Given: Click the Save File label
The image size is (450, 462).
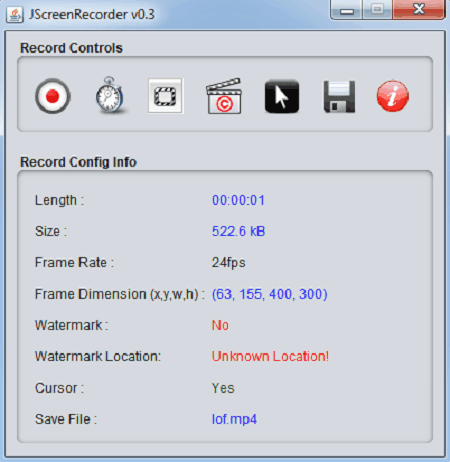Looking at the screenshot, I should pos(66,419).
